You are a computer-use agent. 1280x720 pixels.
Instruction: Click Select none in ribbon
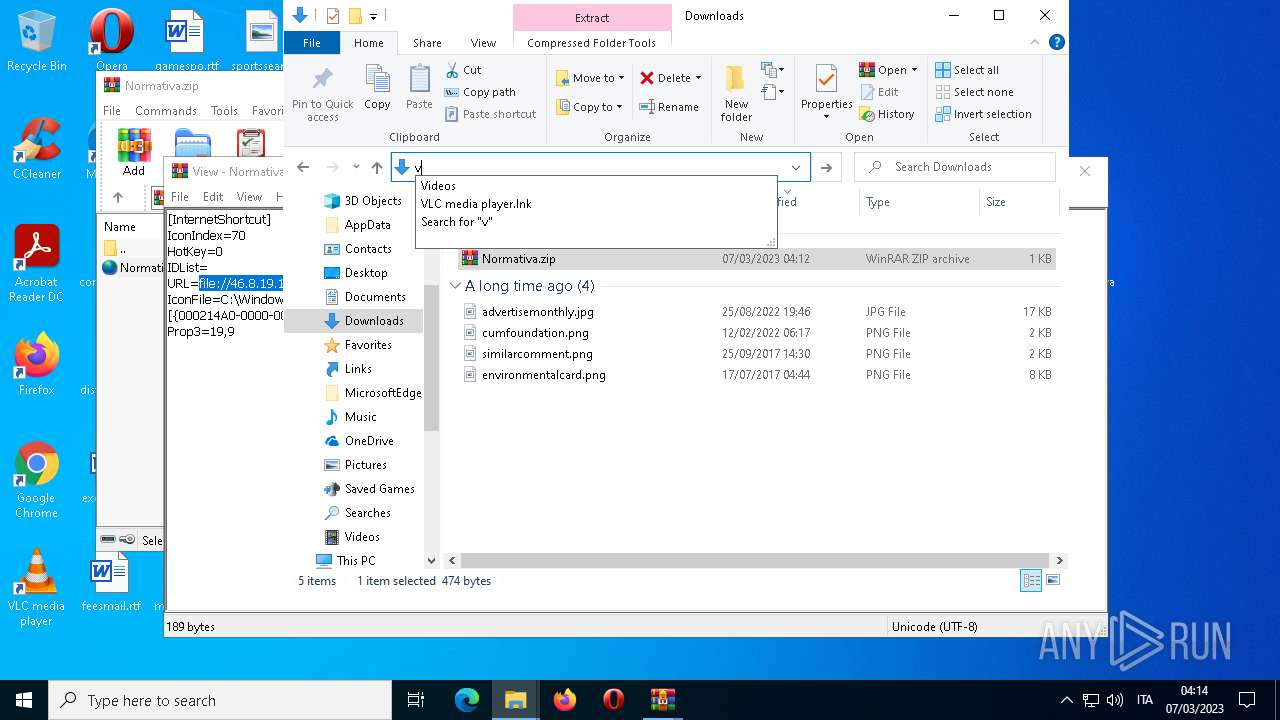tap(974, 92)
